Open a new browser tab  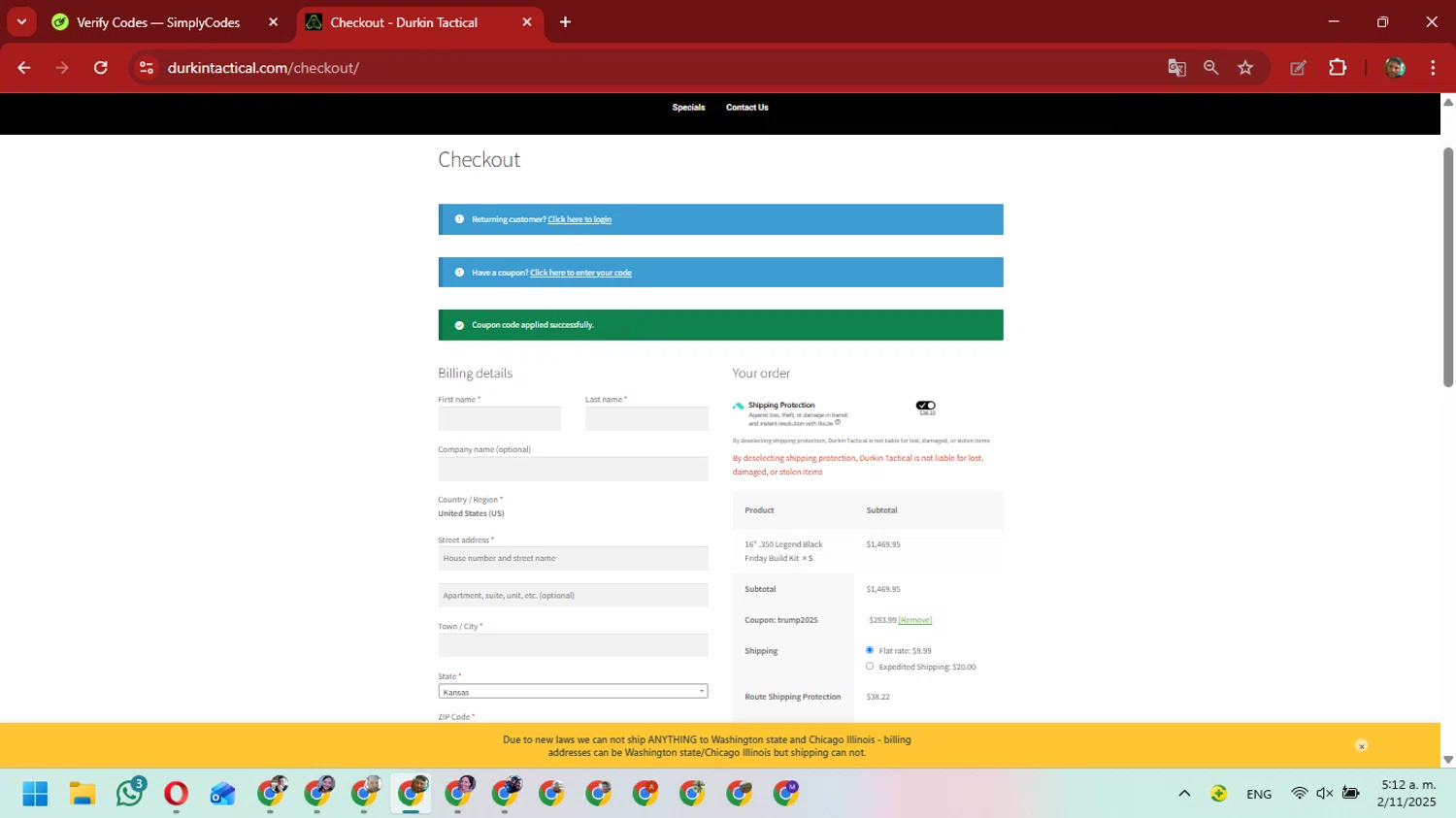[565, 22]
